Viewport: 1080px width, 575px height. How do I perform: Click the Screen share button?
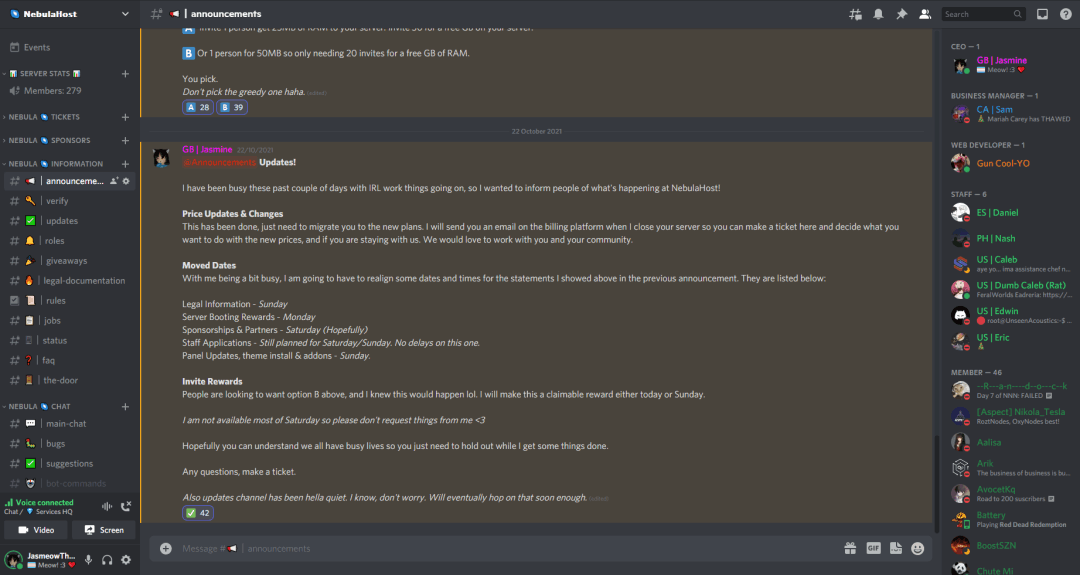pyautogui.click(x=103, y=530)
